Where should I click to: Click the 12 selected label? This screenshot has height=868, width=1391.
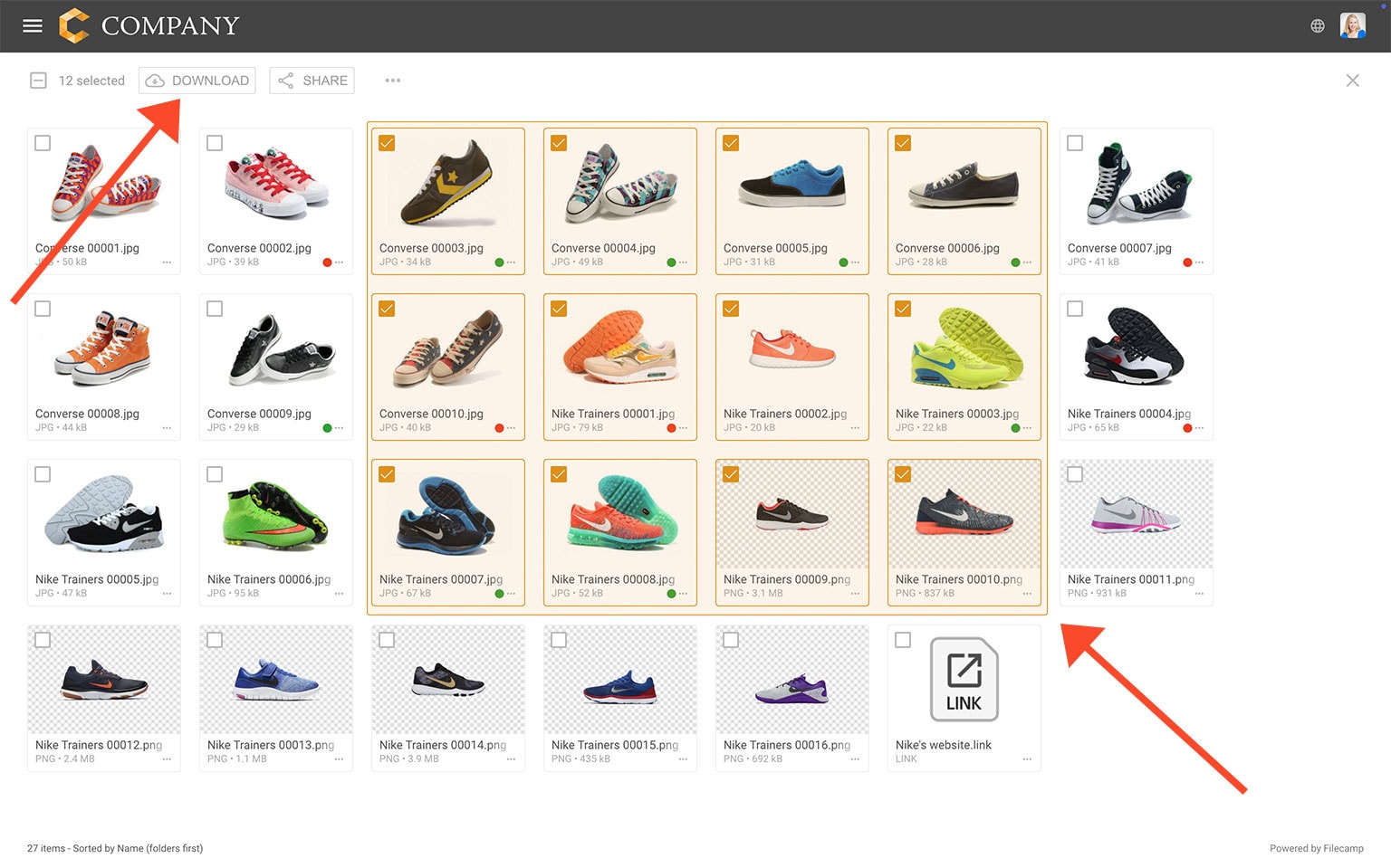tap(91, 81)
